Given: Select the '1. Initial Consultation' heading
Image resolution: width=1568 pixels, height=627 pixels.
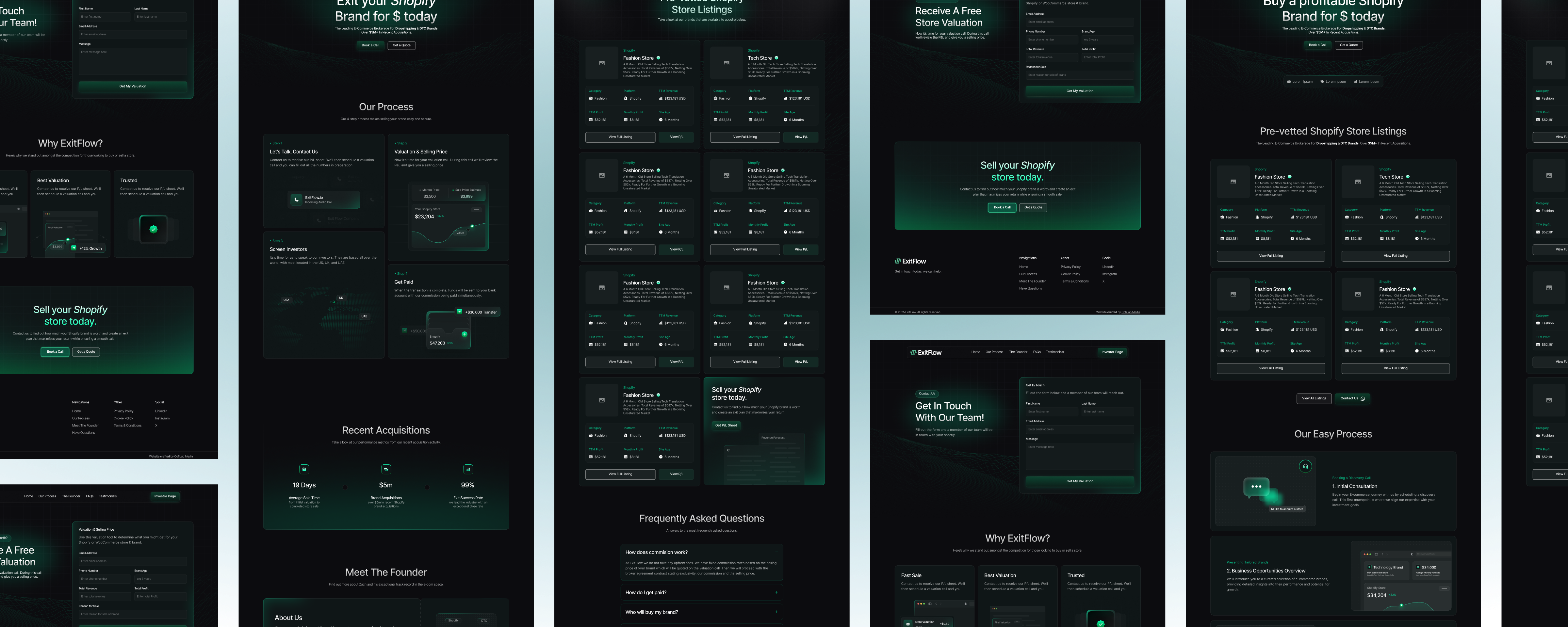Looking at the screenshot, I should [1355, 486].
